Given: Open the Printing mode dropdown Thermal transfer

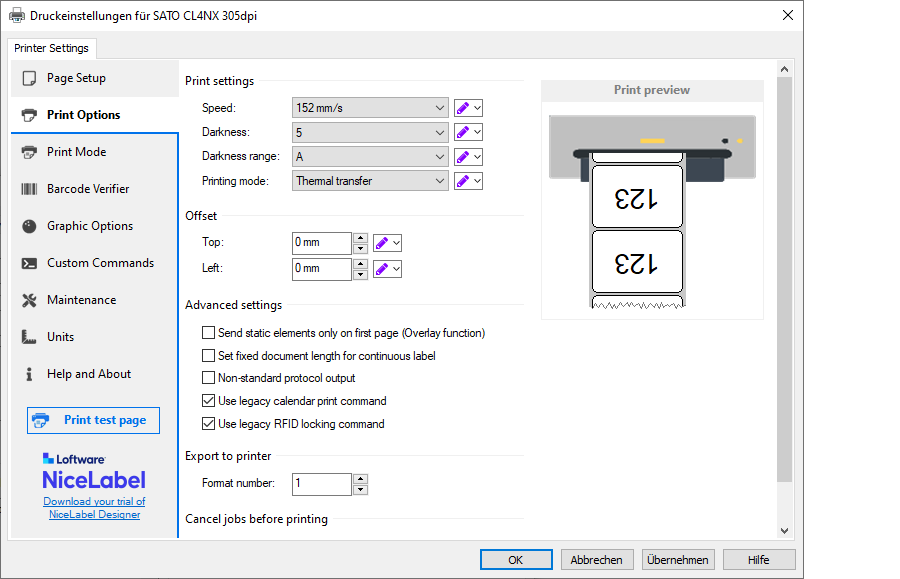Looking at the screenshot, I should 370,181.
